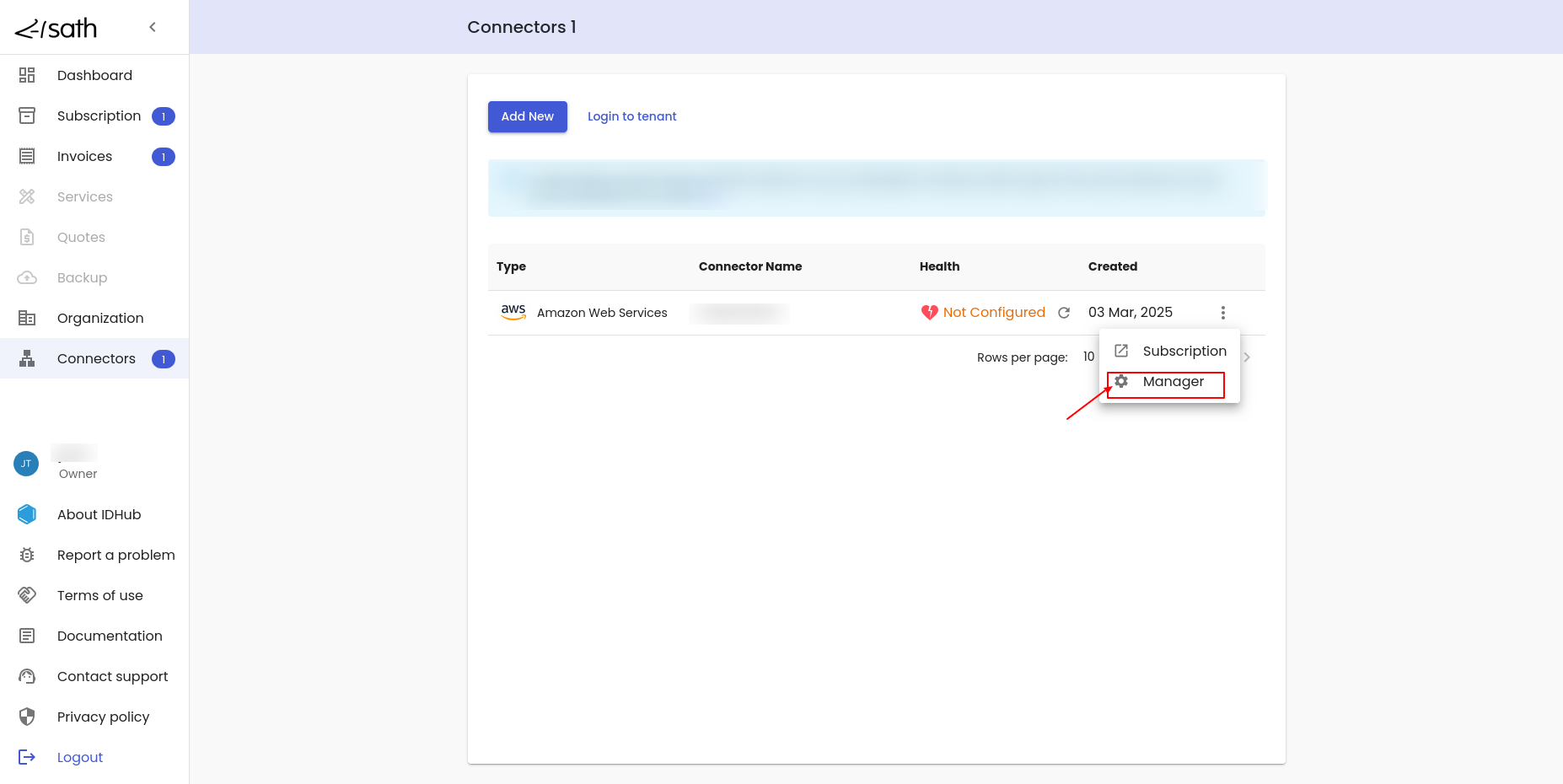The width and height of the screenshot is (1563, 784).
Task: Click the Connector Name column header
Action: click(749, 266)
